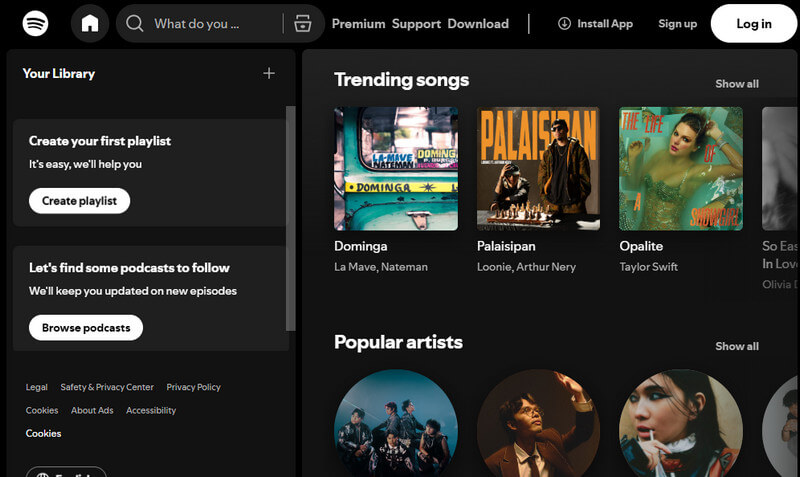Click the Trending songs heading
Viewport: 800px width, 477px height.
tap(402, 80)
